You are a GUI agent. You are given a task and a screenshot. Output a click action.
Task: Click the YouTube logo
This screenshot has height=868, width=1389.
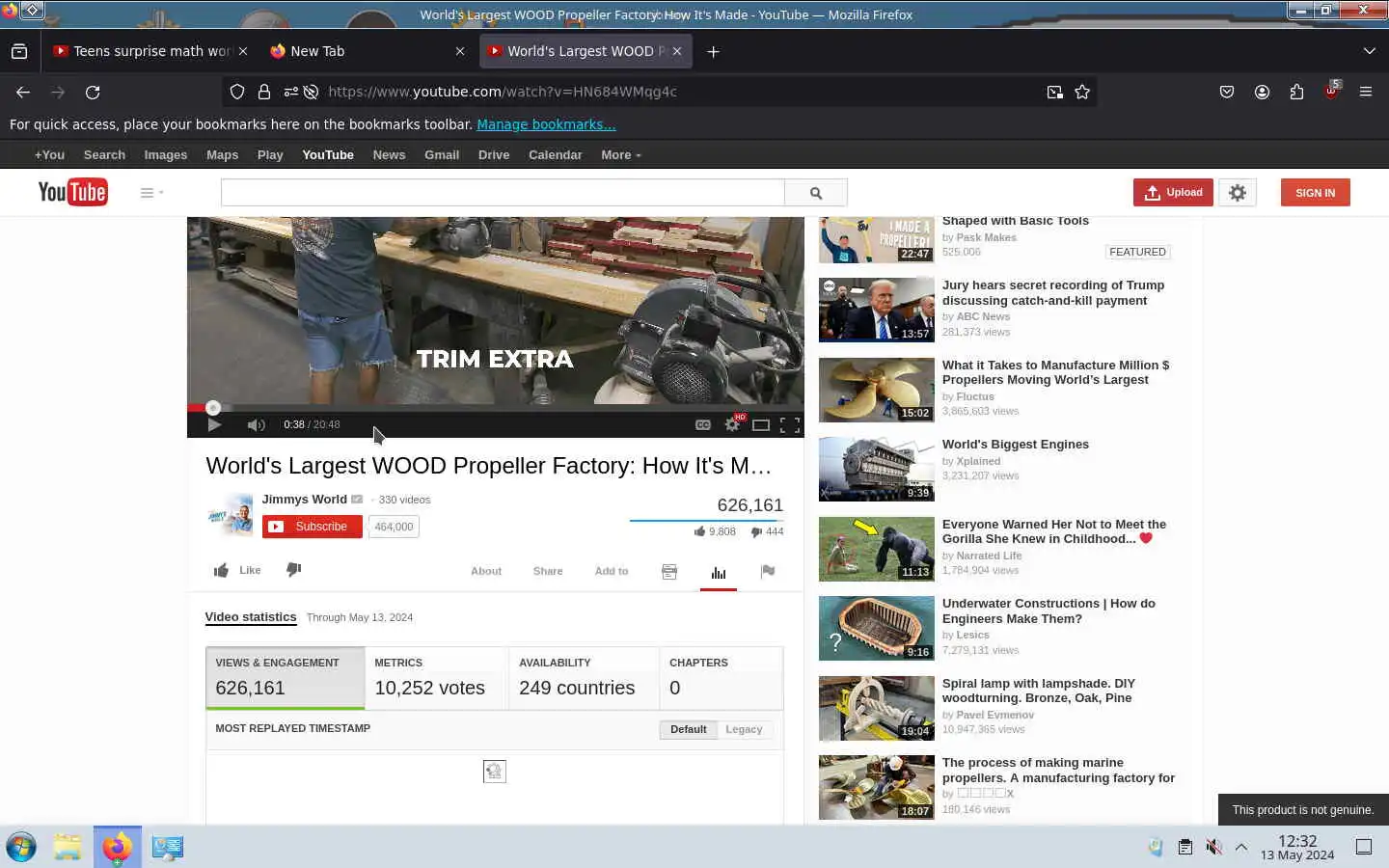point(72,192)
